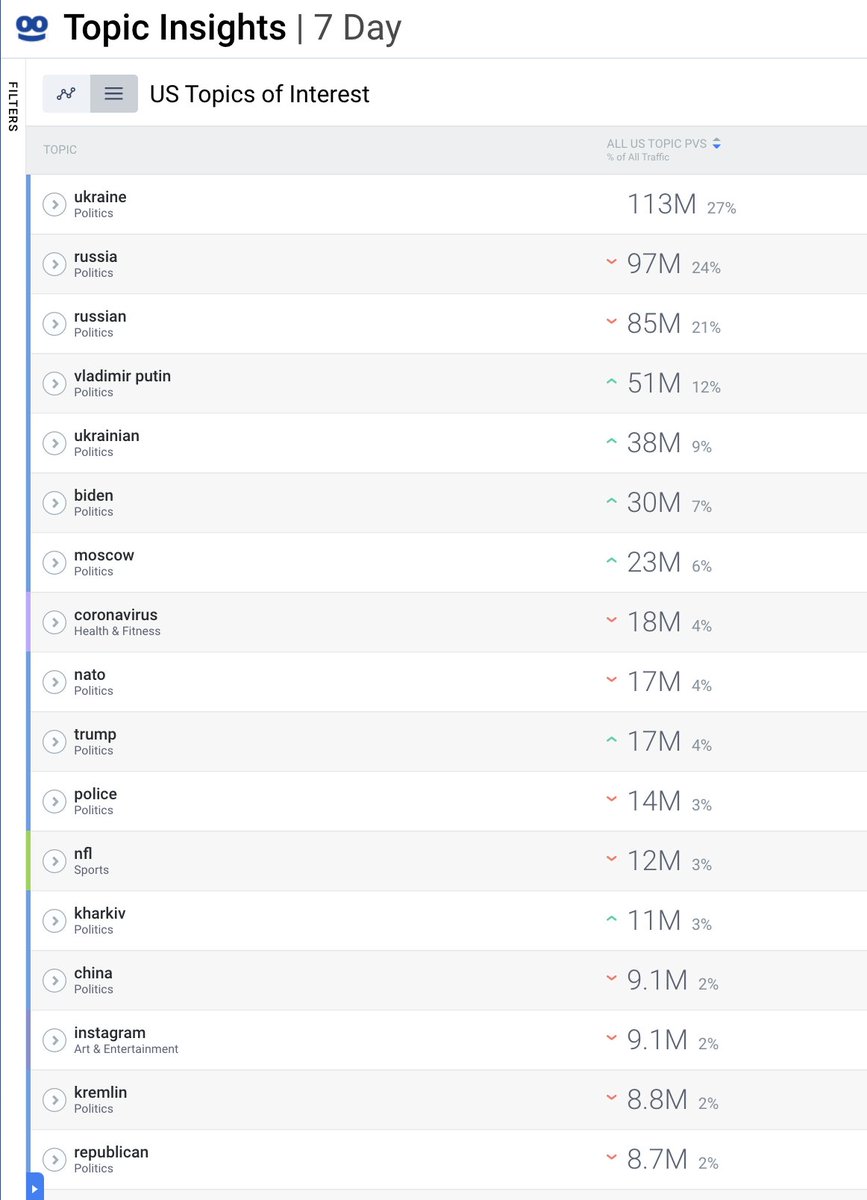Image resolution: width=867 pixels, height=1200 pixels.
Task: Expand the kharkiv topic row
Action: click(x=54, y=921)
